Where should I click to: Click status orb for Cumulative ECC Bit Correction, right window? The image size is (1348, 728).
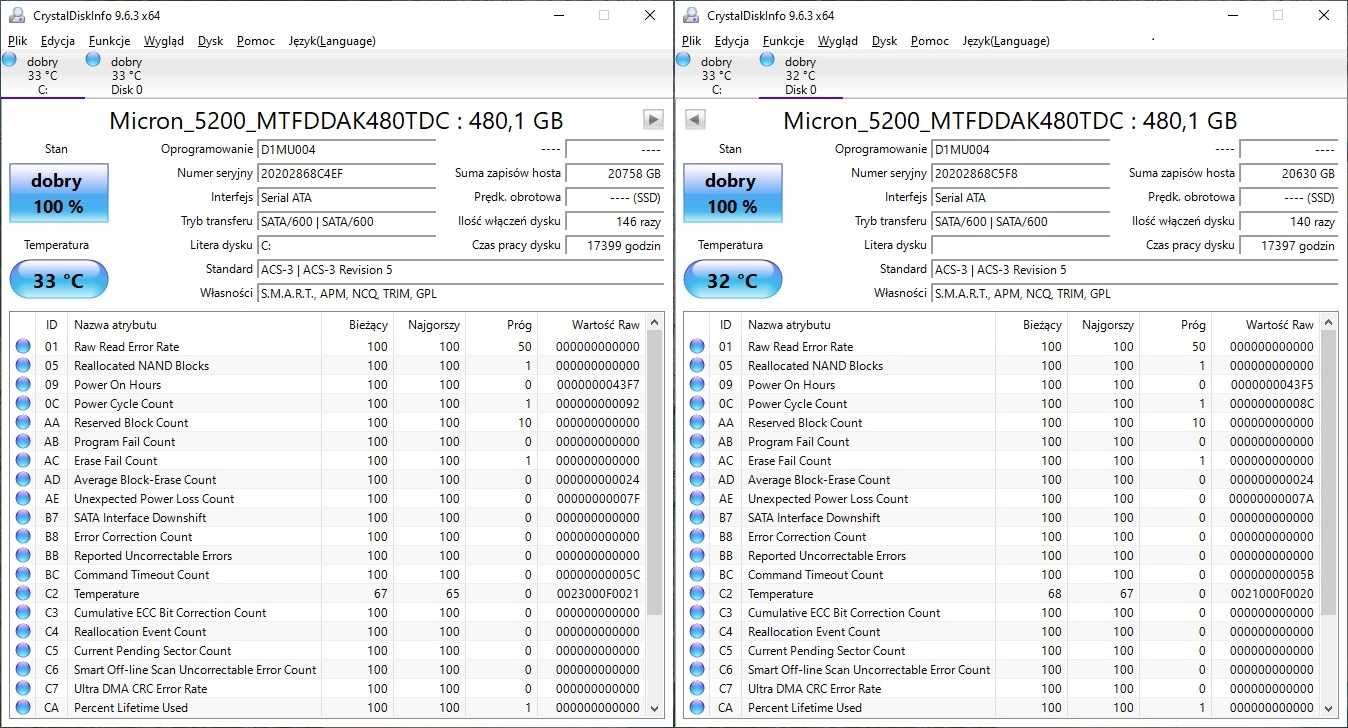click(x=697, y=612)
